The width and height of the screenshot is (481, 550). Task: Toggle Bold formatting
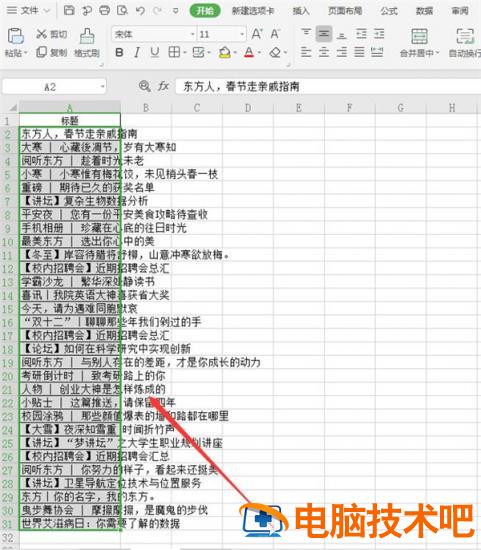pos(119,53)
